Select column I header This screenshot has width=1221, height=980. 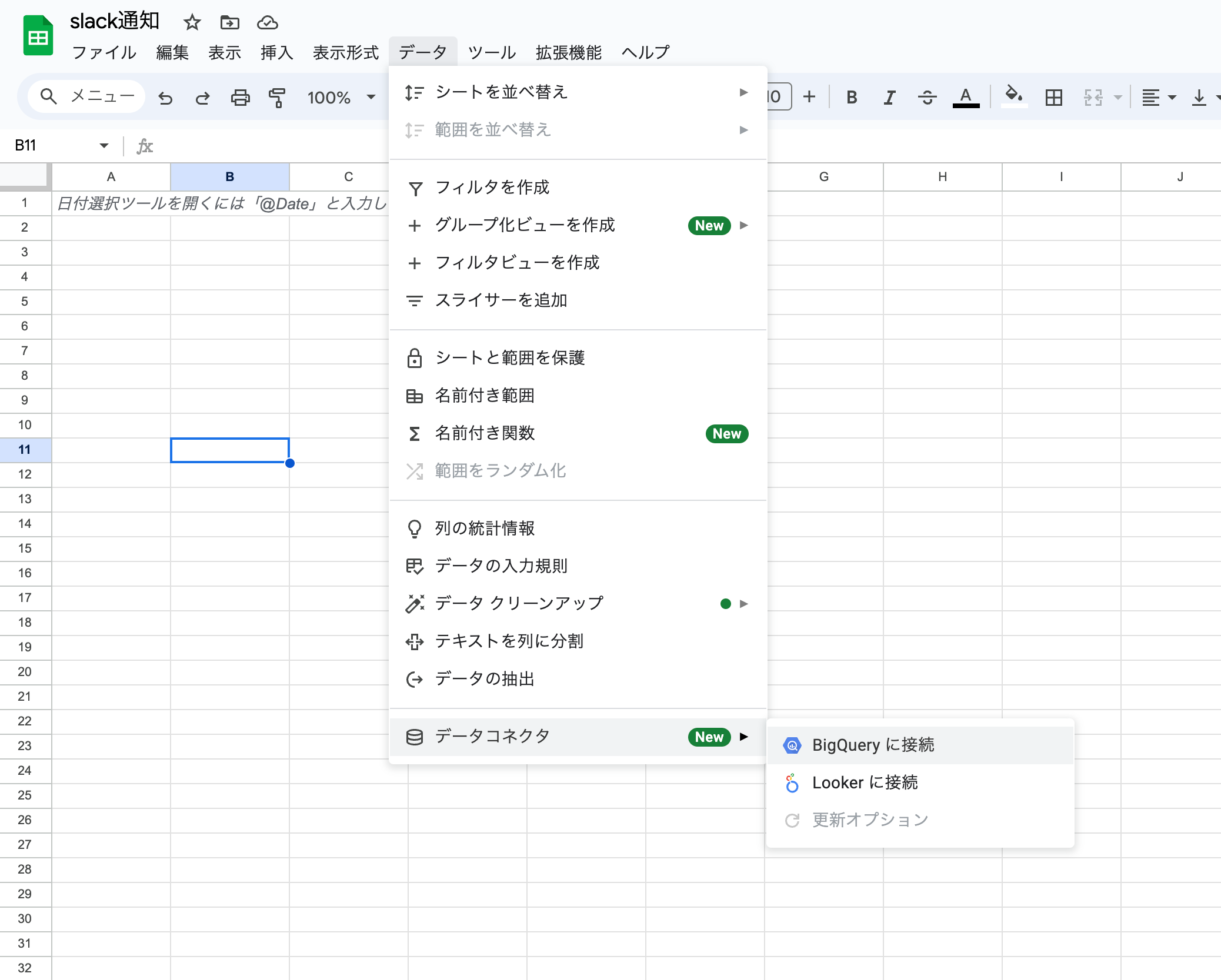click(1062, 177)
